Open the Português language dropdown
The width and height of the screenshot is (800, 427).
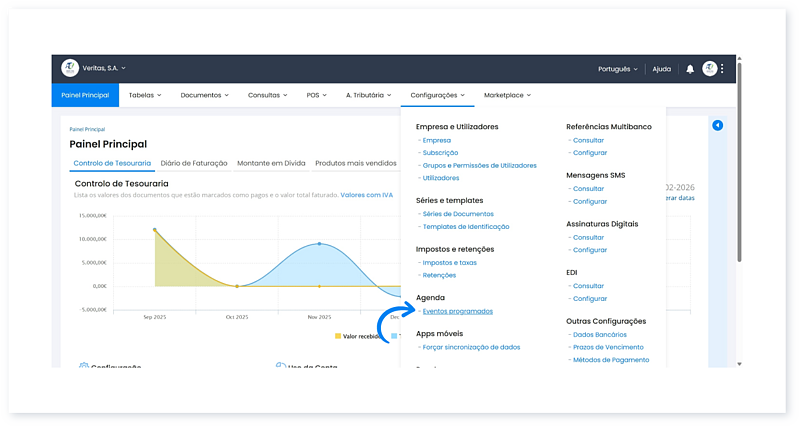tap(617, 69)
